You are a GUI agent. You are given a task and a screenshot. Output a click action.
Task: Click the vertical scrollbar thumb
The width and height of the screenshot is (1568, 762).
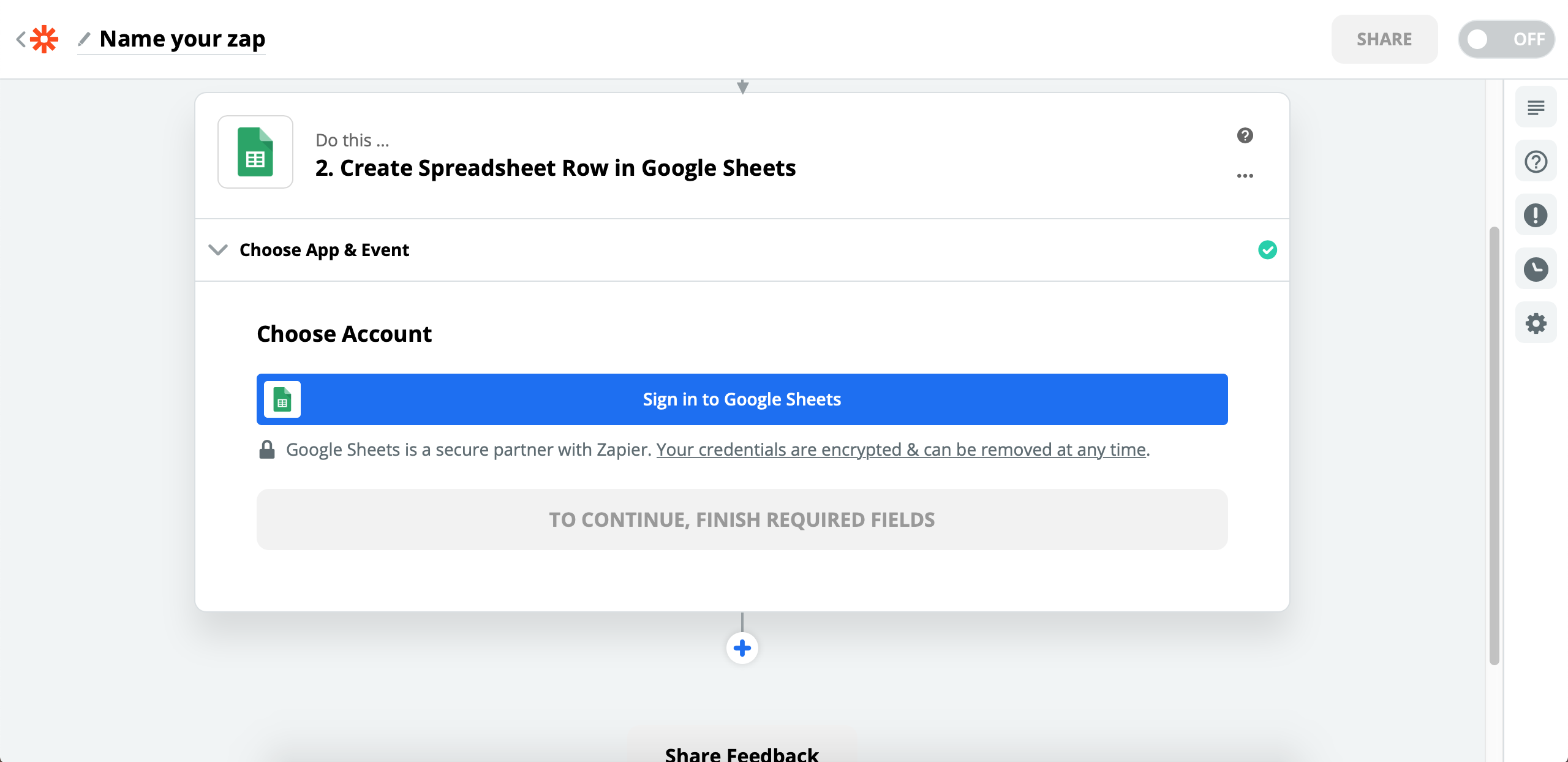1494,446
